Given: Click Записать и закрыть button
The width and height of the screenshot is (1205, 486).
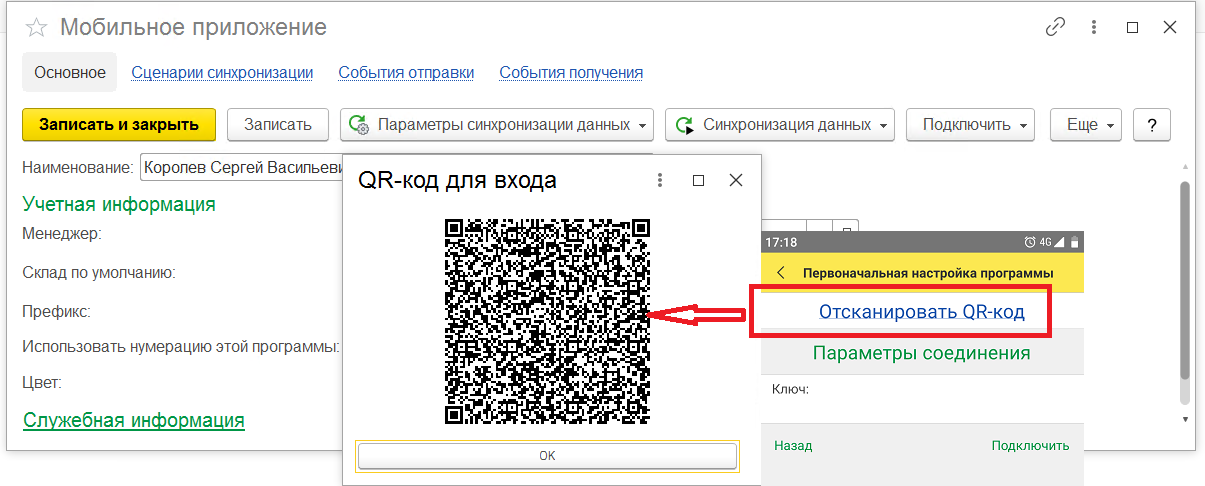Looking at the screenshot, I should 119,125.
